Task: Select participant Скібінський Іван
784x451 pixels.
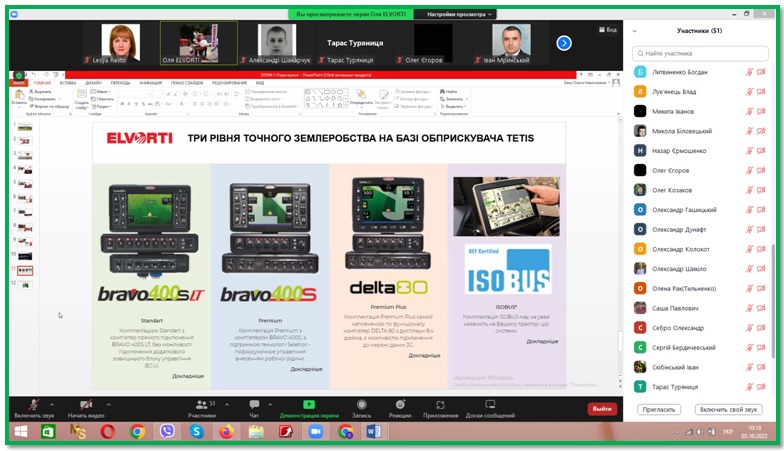Action: pyautogui.click(x=700, y=367)
